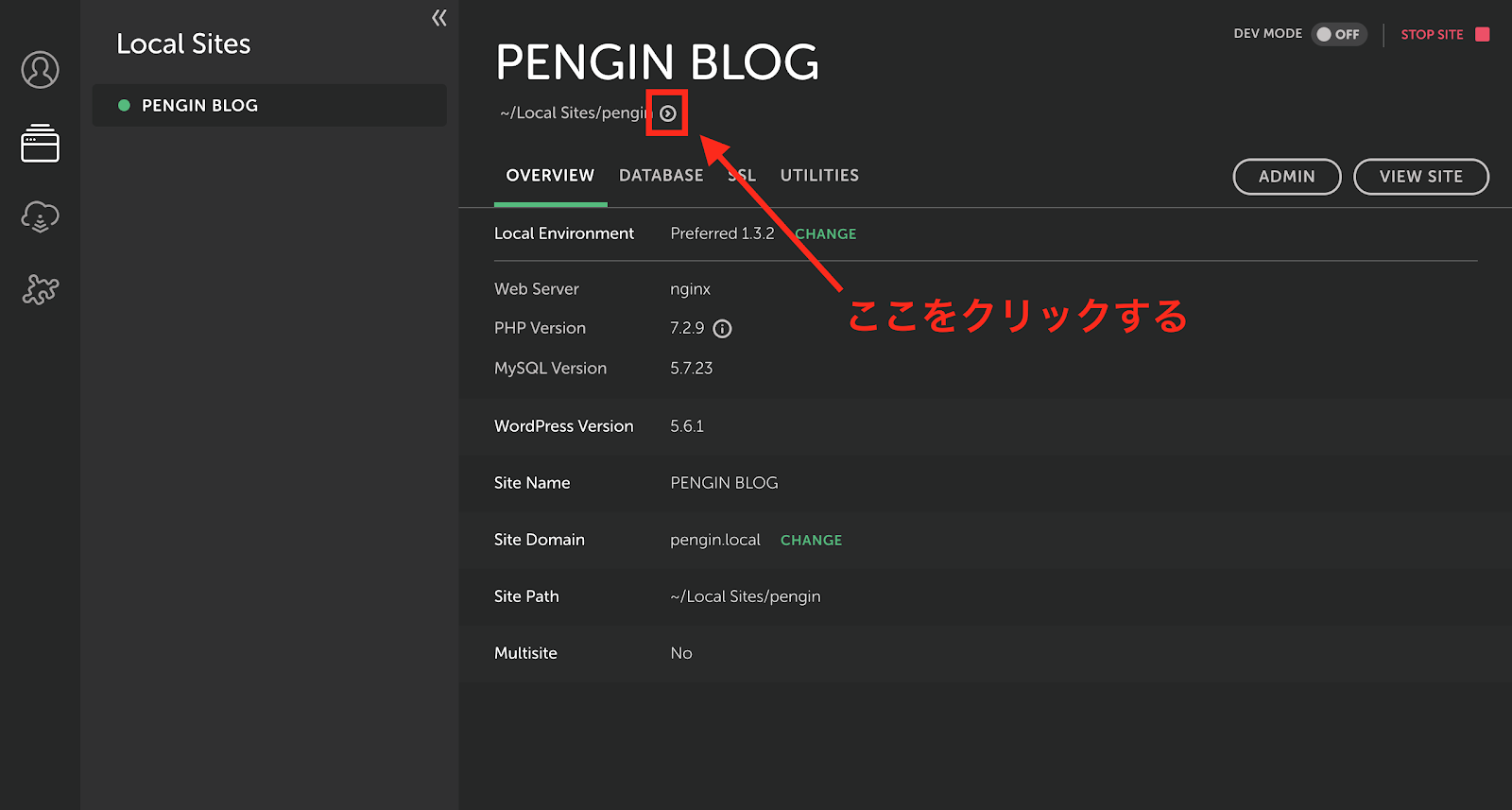Open the user account icon
This screenshot has width=1512, height=810.
pos(40,70)
